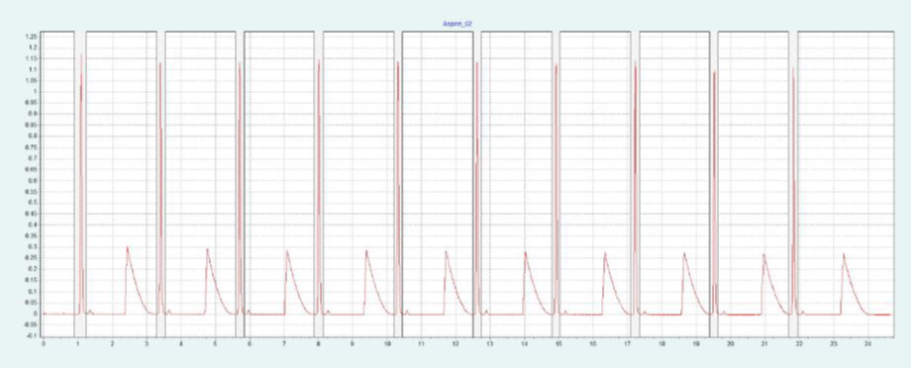
Task: Click the gray gap band near time 3.4
Action: (x=160, y=184)
